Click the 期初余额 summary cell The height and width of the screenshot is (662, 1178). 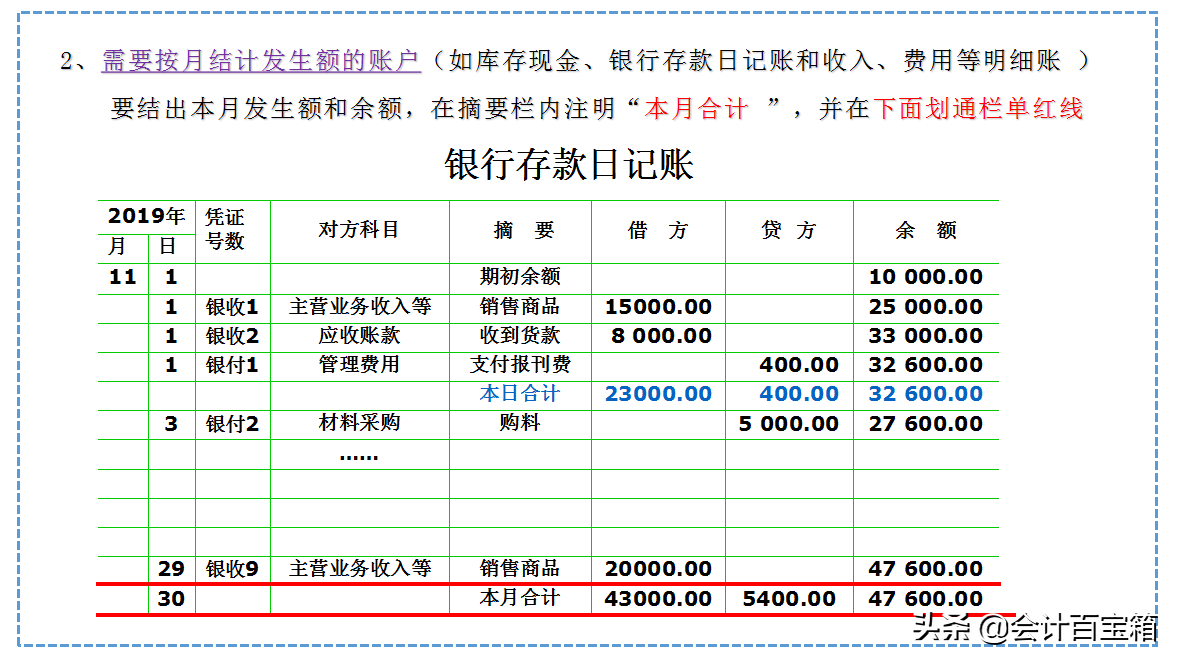(521, 277)
